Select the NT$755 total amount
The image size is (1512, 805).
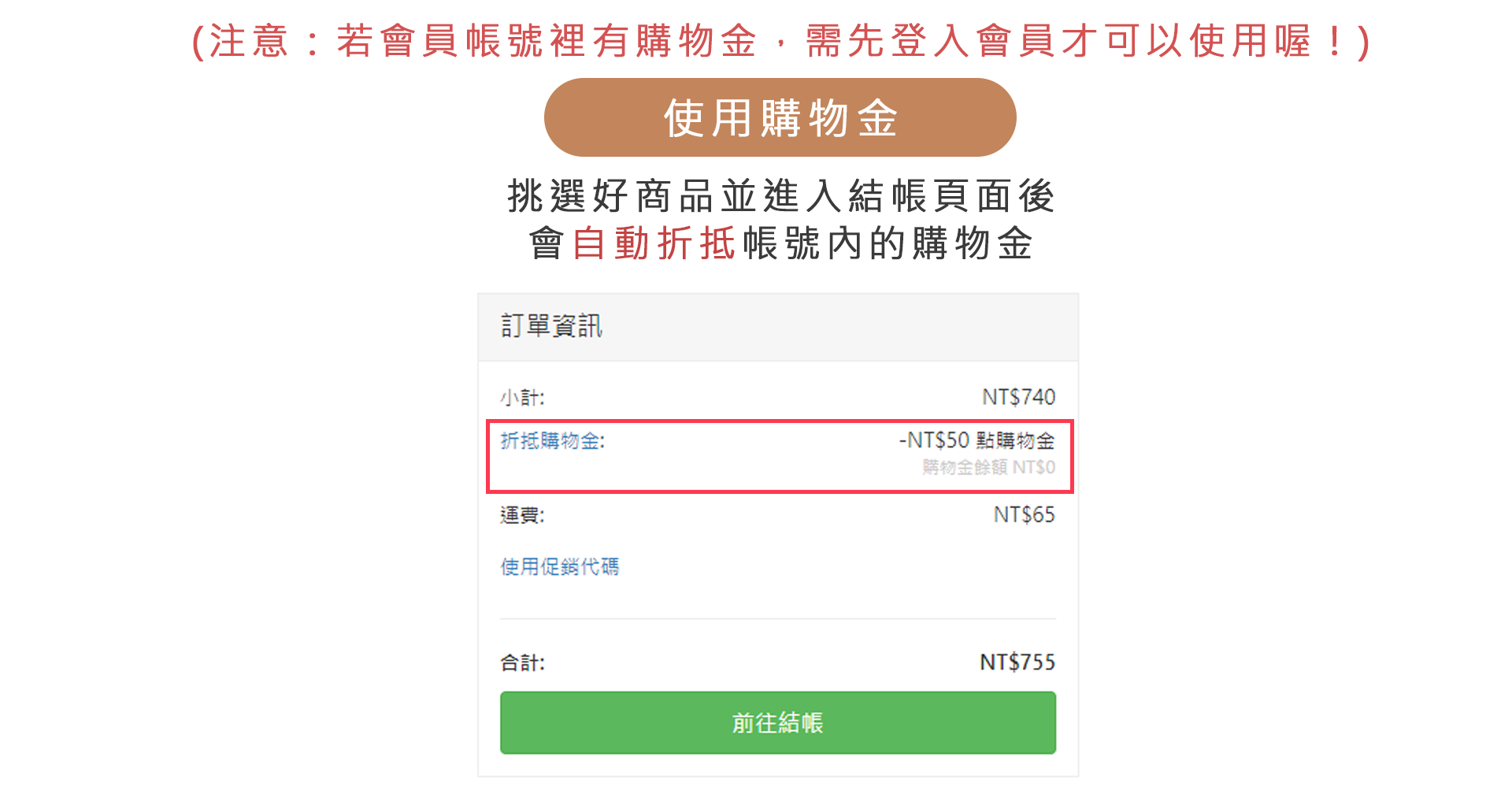click(1017, 662)
